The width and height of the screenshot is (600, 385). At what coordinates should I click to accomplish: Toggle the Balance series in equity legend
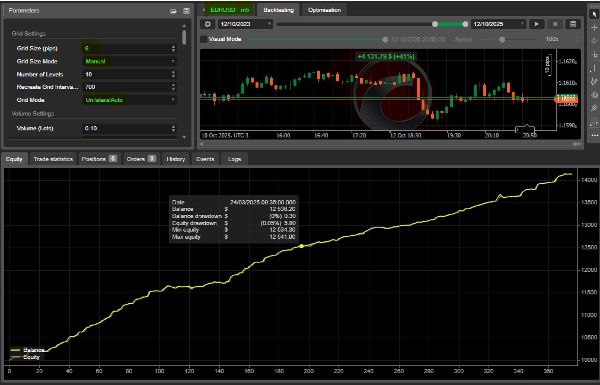[x=27, y=350]
